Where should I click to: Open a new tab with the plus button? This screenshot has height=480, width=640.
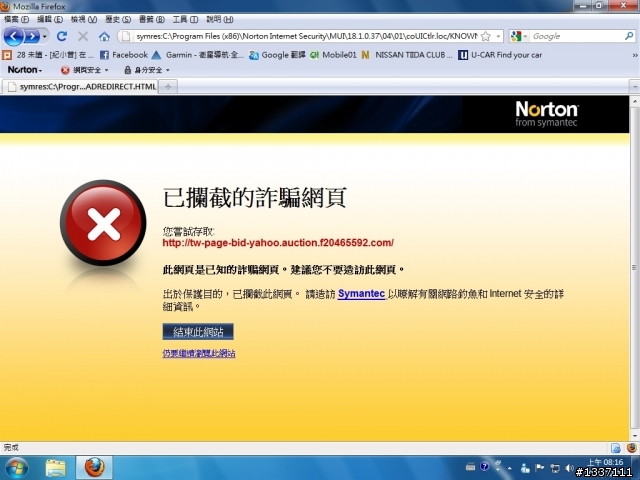tap(168, 87)
